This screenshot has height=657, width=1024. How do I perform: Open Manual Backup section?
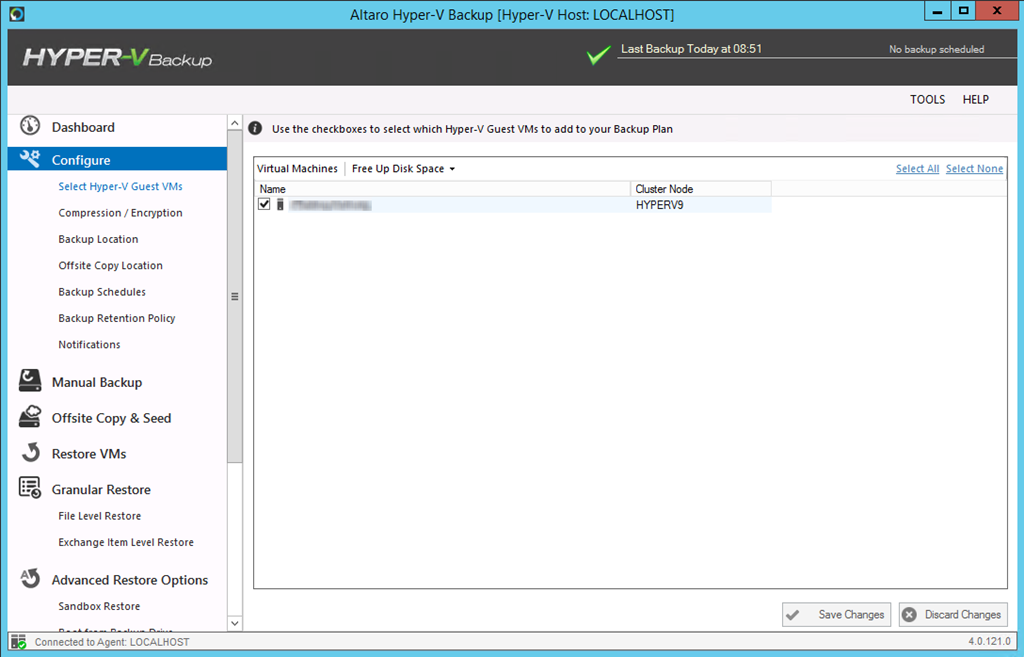(97, 382)
